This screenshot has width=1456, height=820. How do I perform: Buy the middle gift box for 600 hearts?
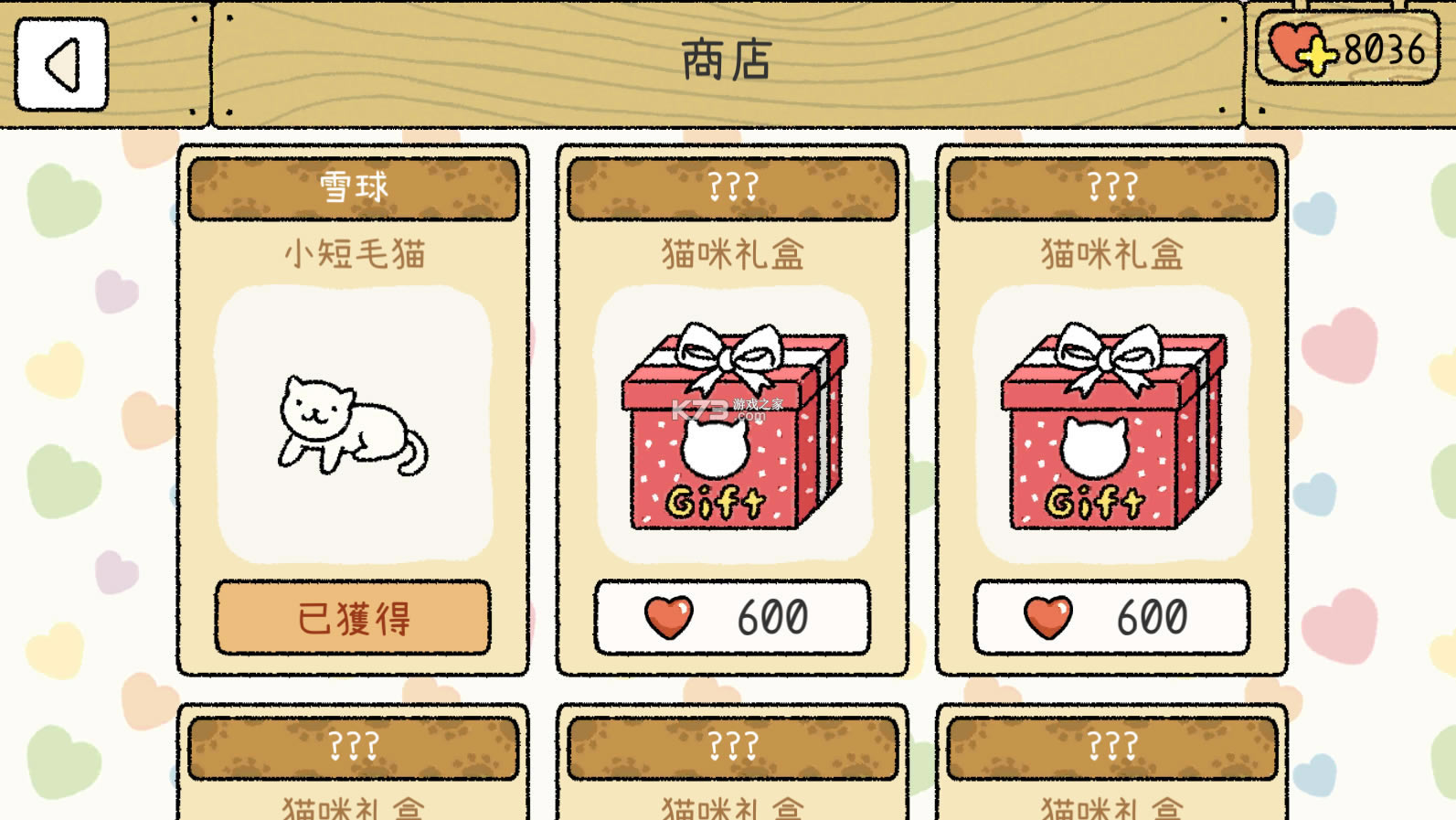click(x=732, y=617)
